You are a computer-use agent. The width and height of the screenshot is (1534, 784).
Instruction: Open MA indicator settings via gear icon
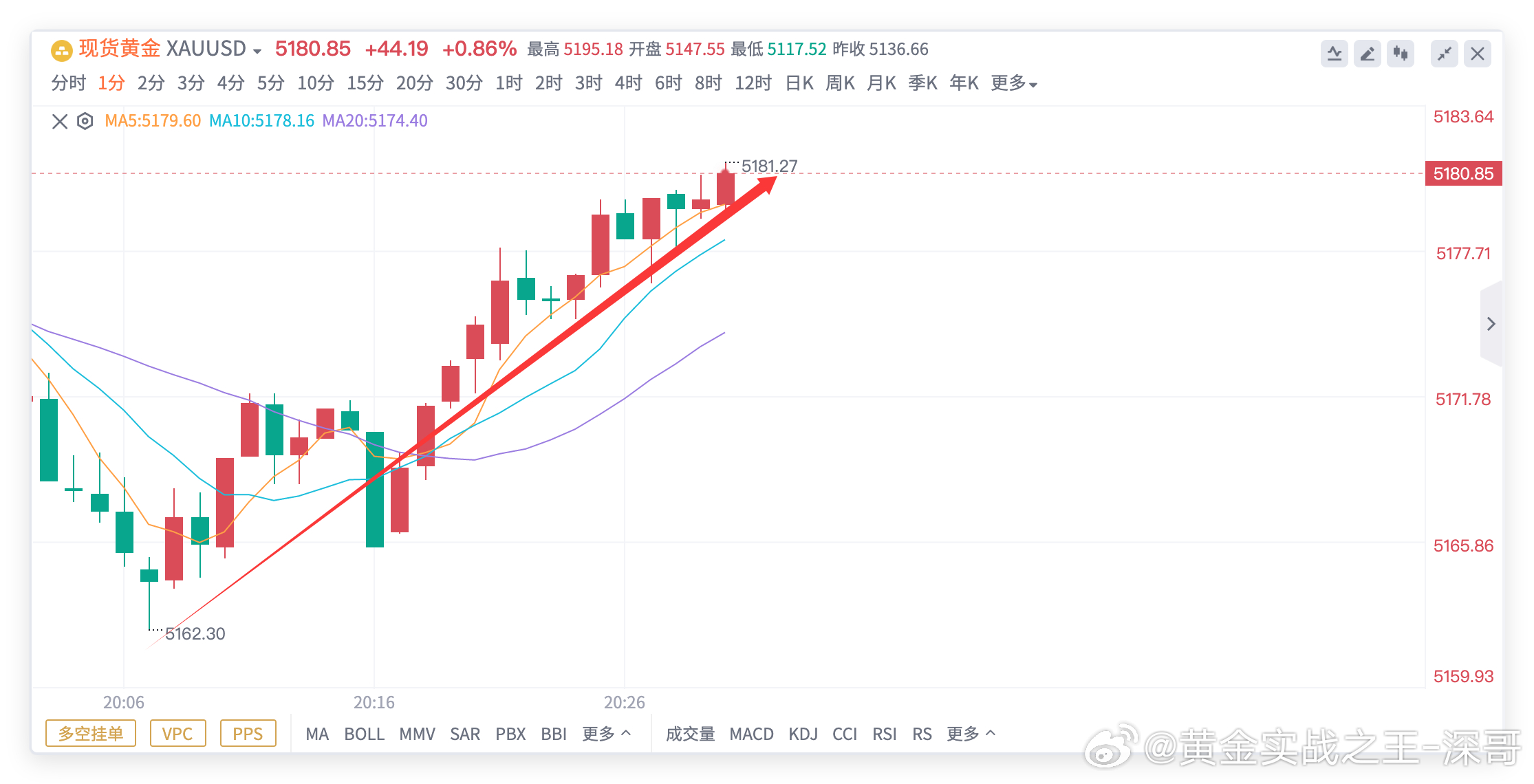click(x=84, y=121)
